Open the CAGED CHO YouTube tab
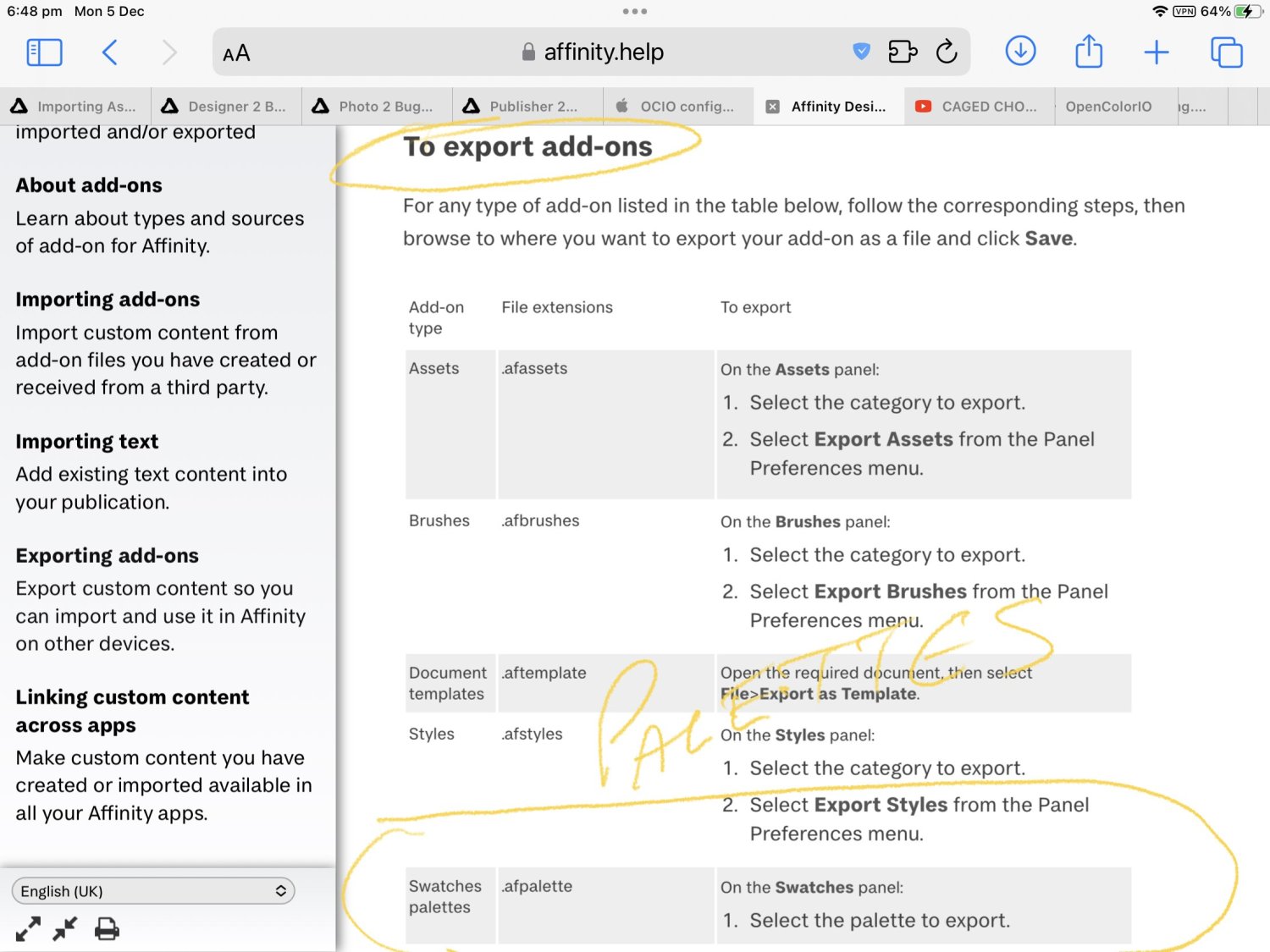The height and width of the screenshot is (952, 1270). coord(978,106)
